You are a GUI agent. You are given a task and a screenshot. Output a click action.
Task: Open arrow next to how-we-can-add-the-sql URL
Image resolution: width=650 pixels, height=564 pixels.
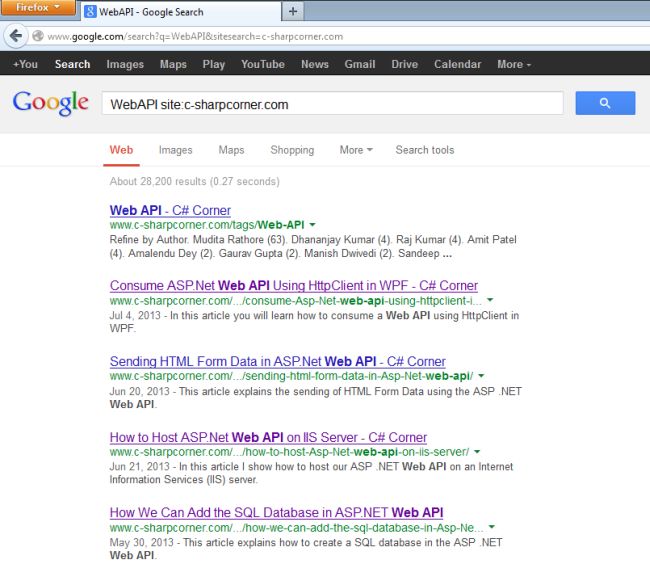[492, 527]
